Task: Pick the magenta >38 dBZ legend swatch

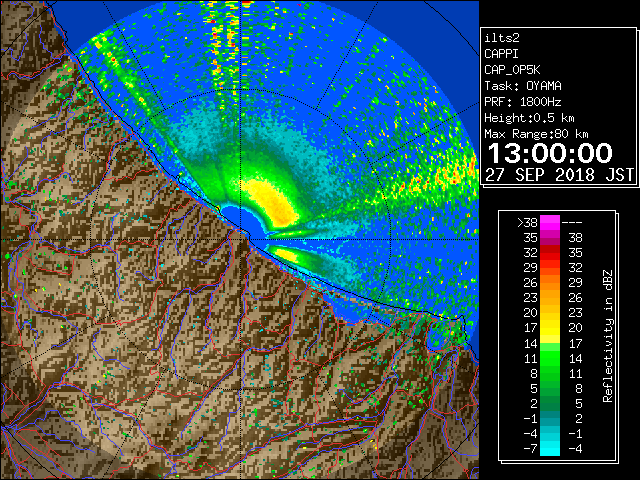Action: click(x=550, y=223)
